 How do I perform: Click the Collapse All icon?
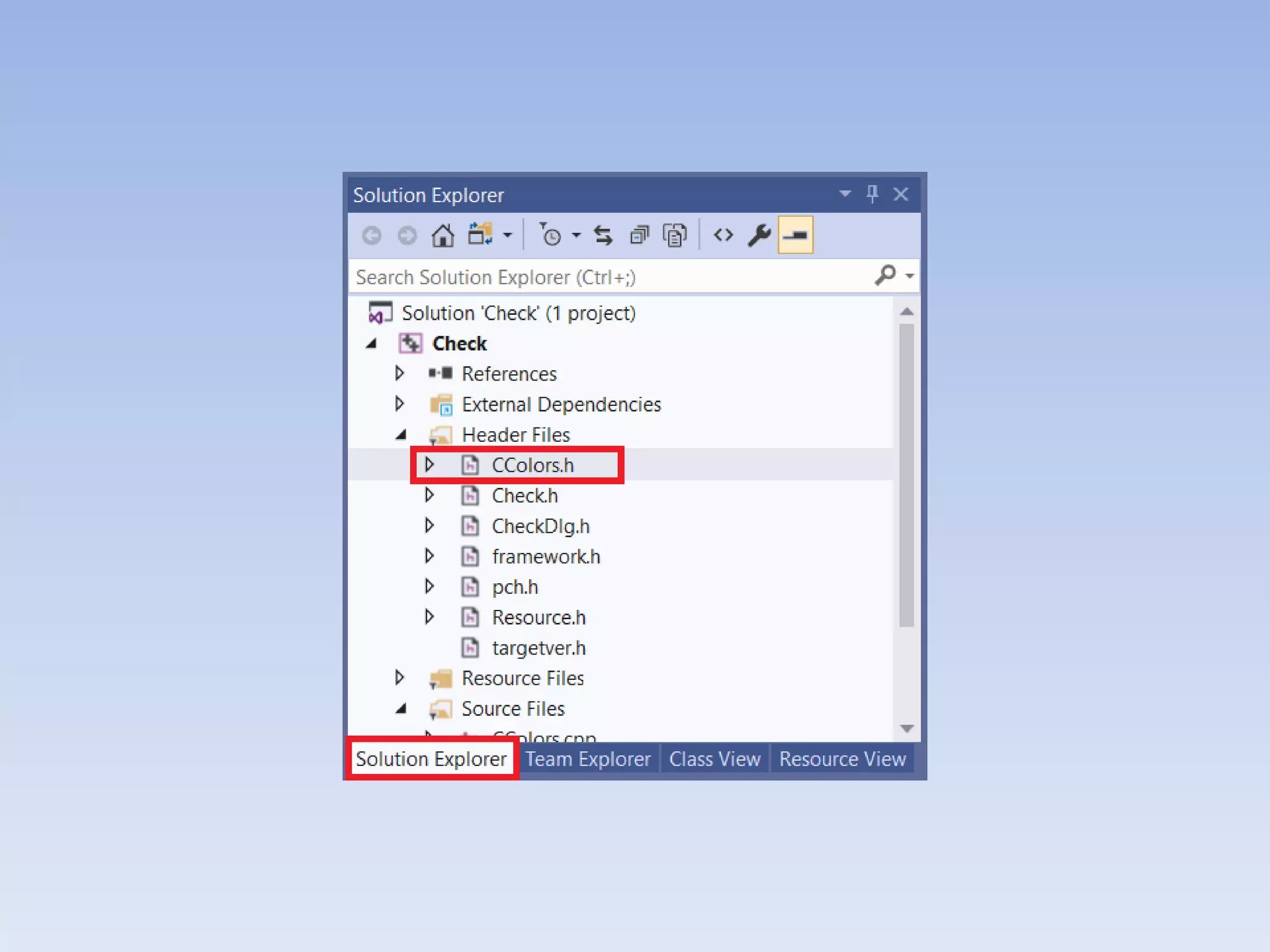(639, 236)
